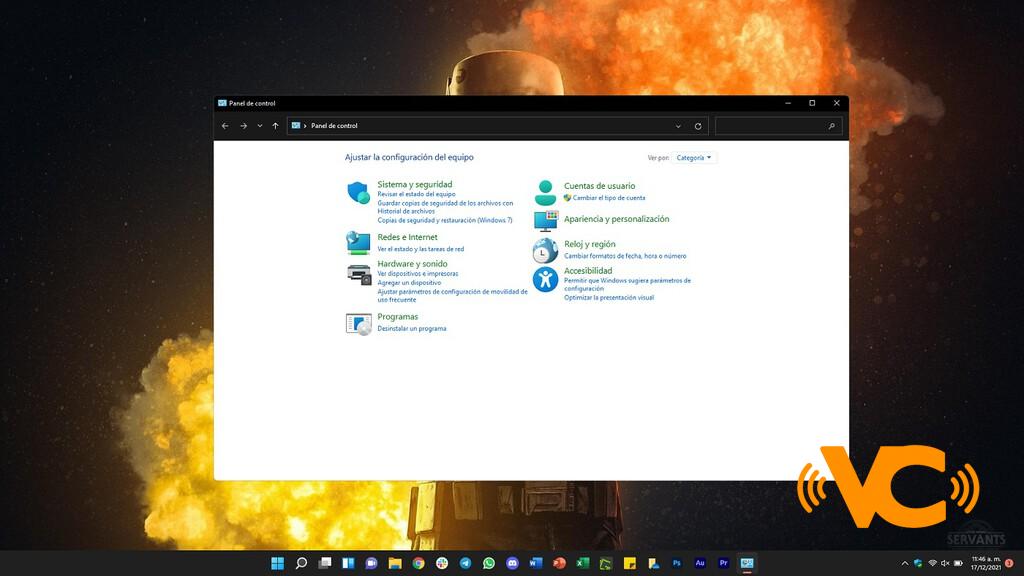Go up one level with up arrow

pos(275,126)
